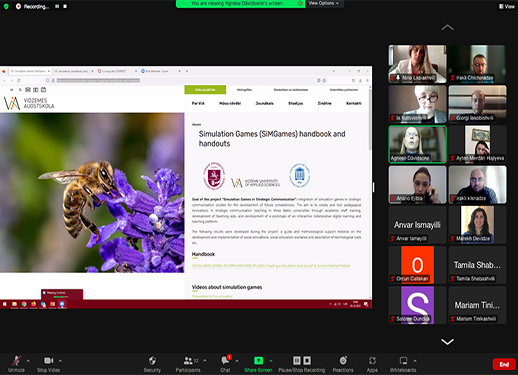
Task: Click browser reload icon
Action: point(19,80)
